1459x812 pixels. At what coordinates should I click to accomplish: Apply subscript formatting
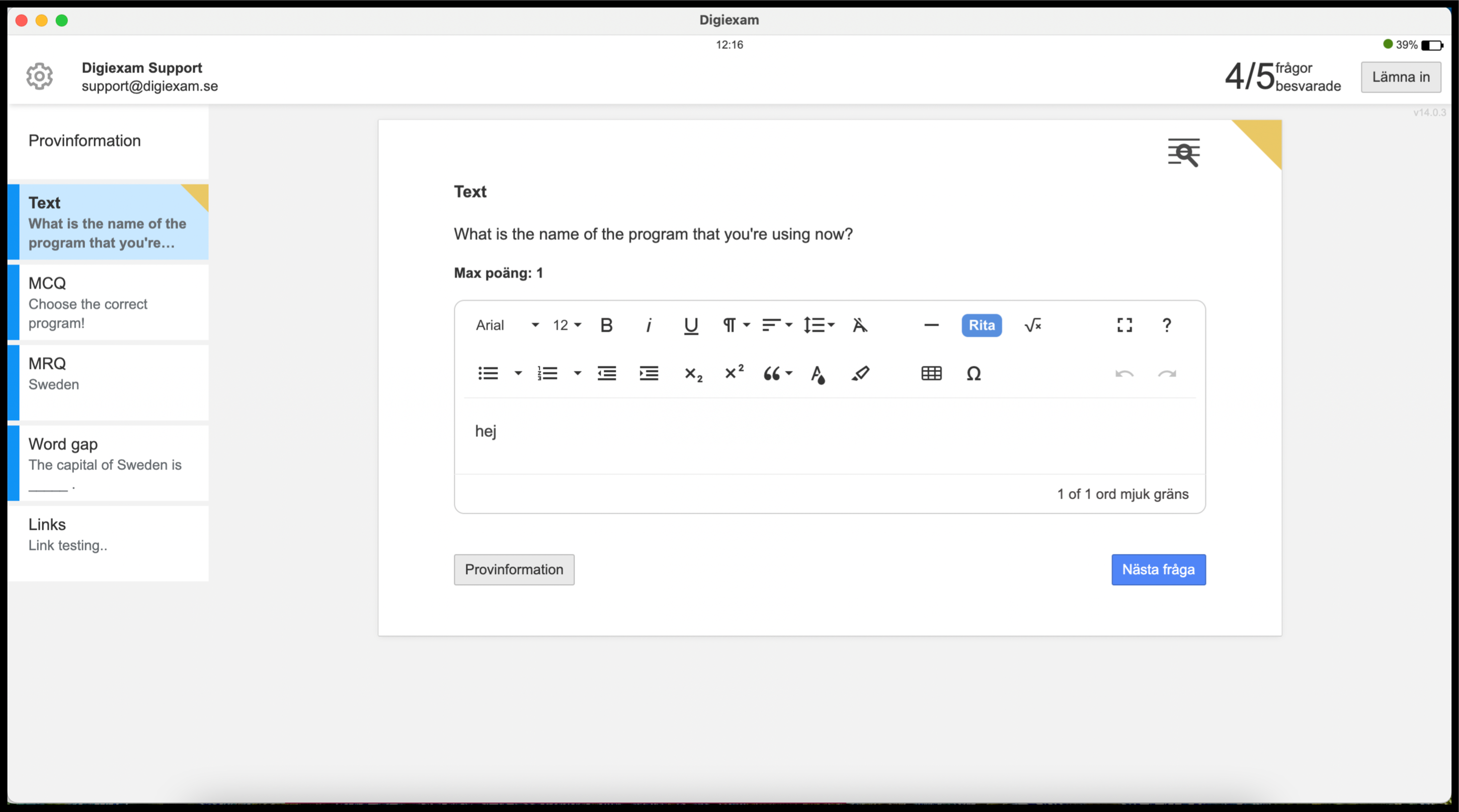point(693,374)
